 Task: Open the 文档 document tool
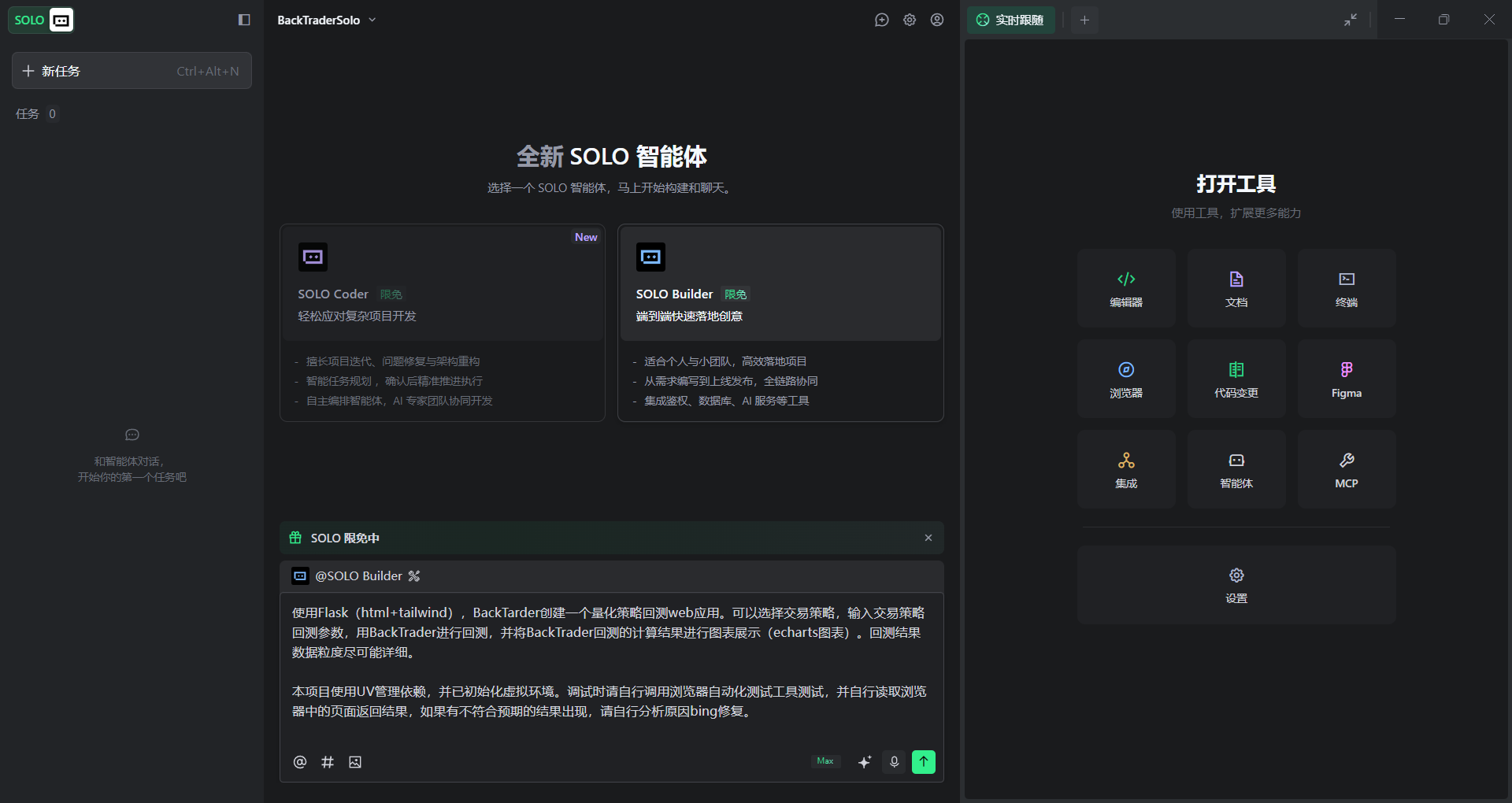pos(1236,288)
